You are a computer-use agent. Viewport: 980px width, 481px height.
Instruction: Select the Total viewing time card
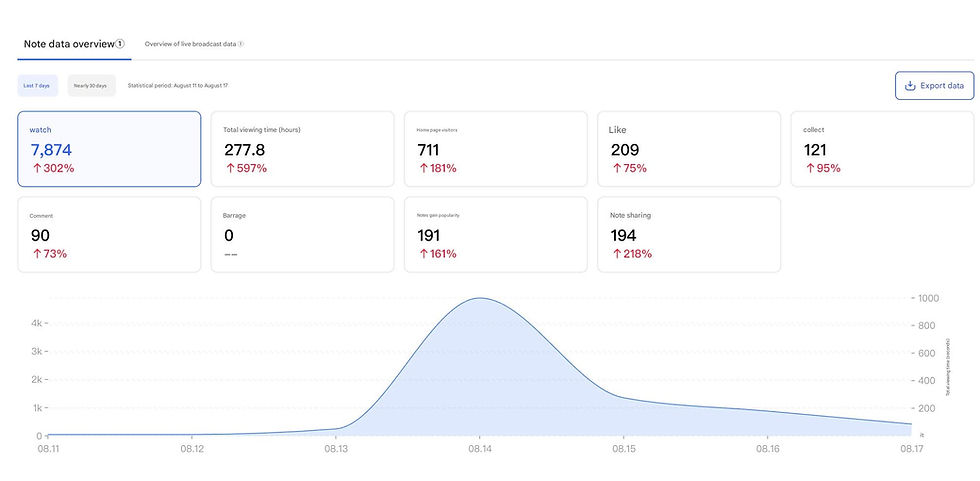click(302, 149)
